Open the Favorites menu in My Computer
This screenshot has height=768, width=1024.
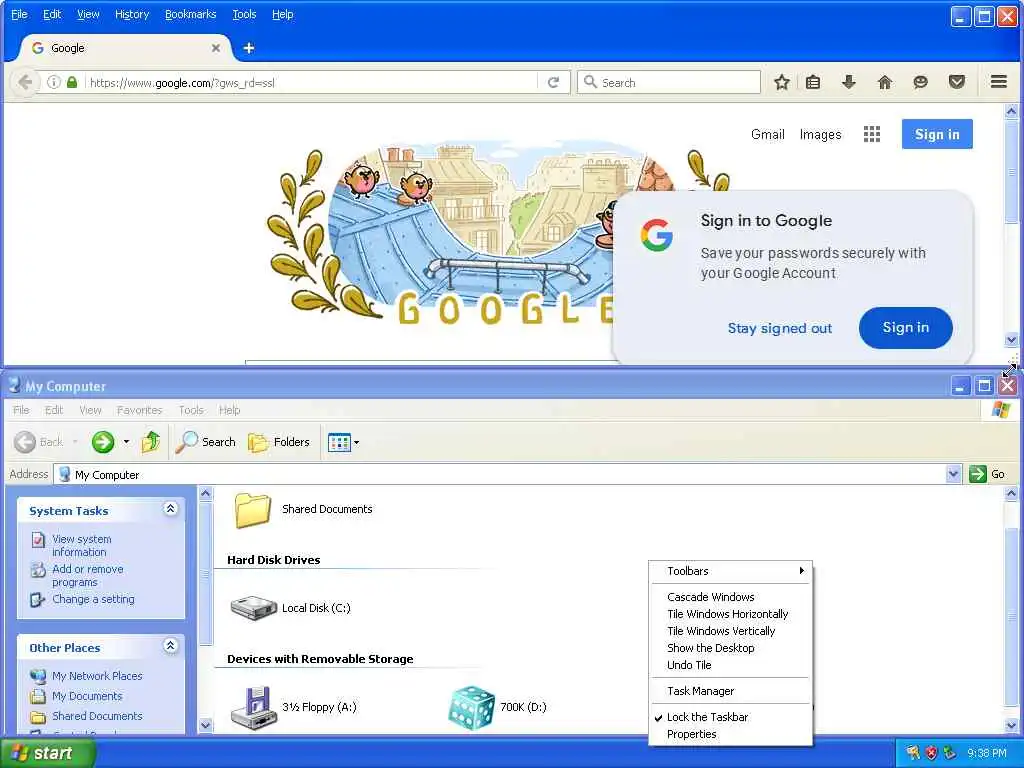pyautogui.click(x=139, y=410)
